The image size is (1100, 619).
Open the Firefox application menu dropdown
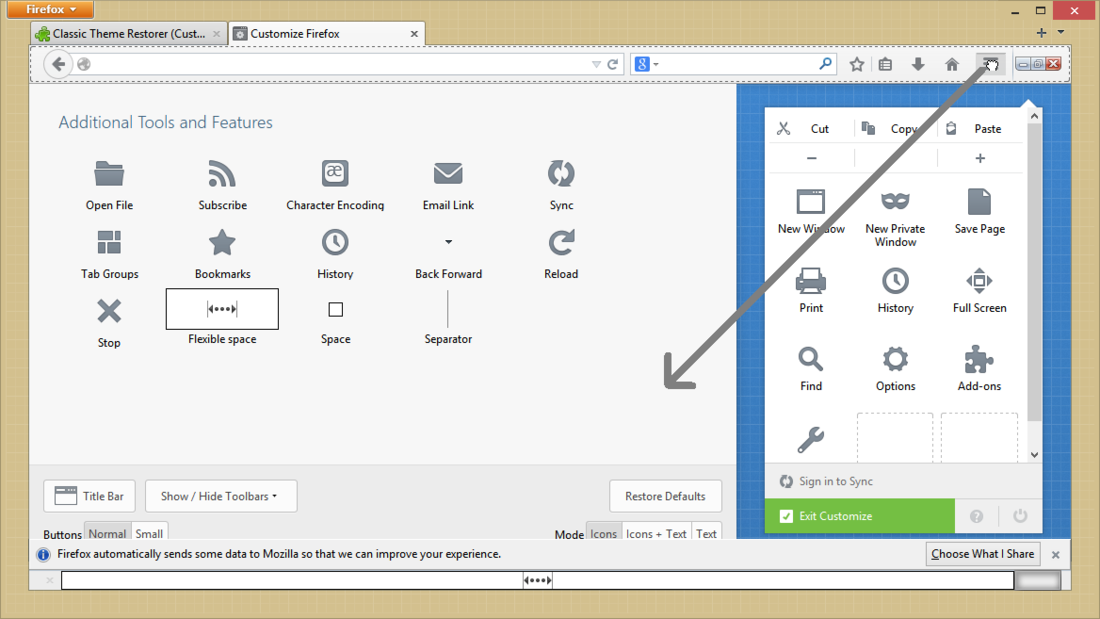coord(51,9)
